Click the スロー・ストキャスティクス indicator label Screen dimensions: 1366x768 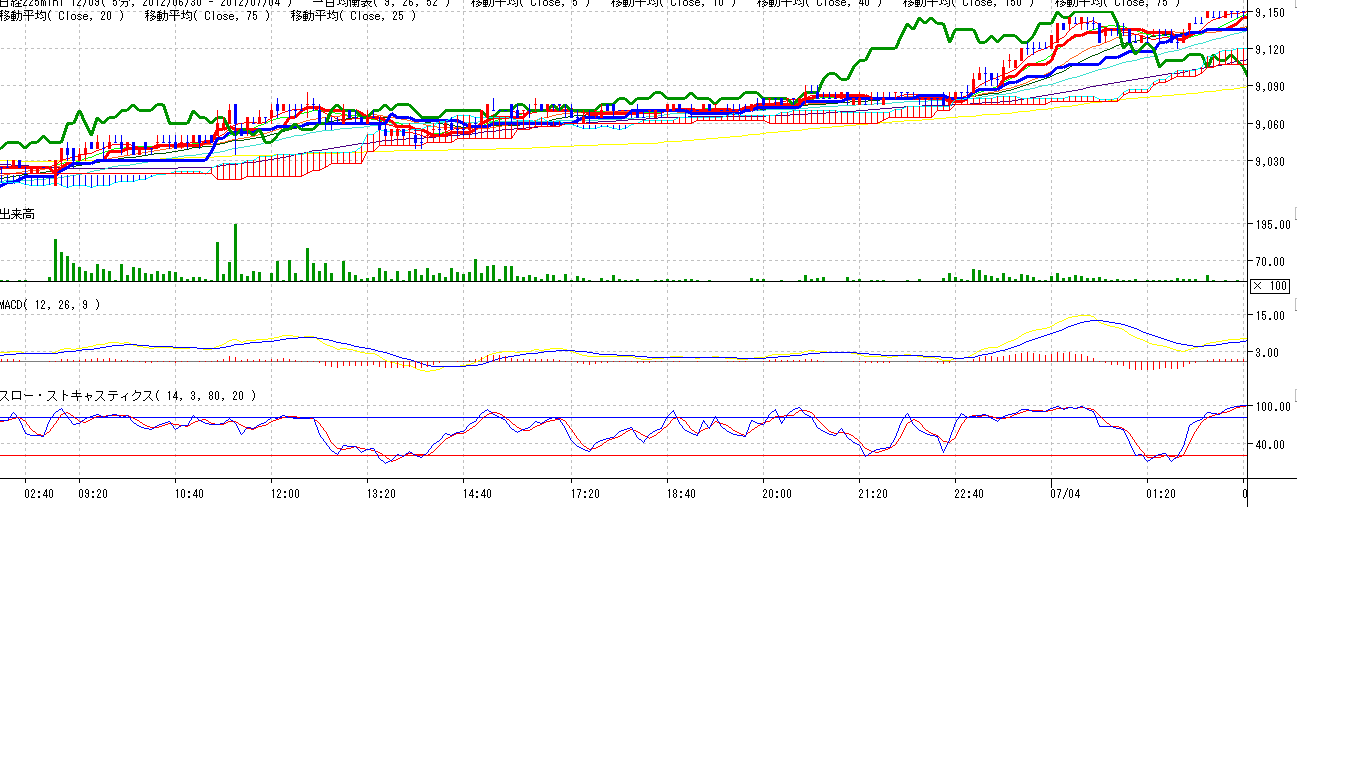[128, 396]
